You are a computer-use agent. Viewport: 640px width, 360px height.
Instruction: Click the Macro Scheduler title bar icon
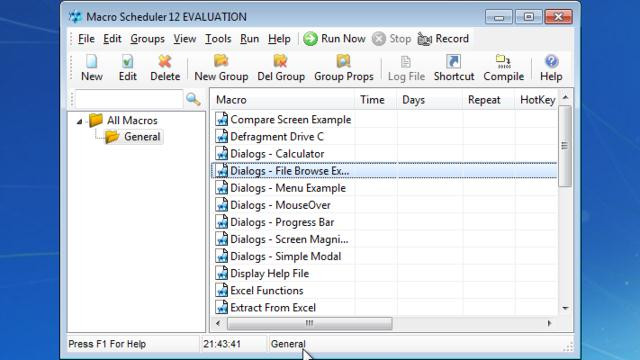pyautogui.click(x=76, y=17)
